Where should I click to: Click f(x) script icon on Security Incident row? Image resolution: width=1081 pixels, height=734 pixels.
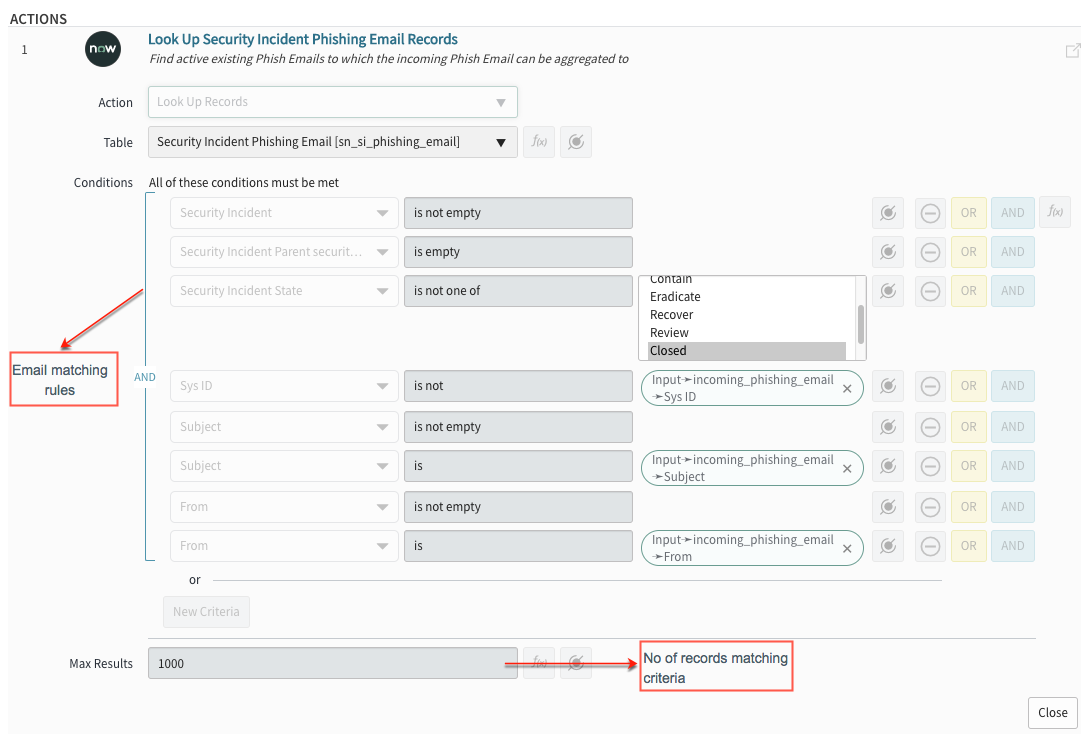pyautogui.click(x=1055, y=212)
